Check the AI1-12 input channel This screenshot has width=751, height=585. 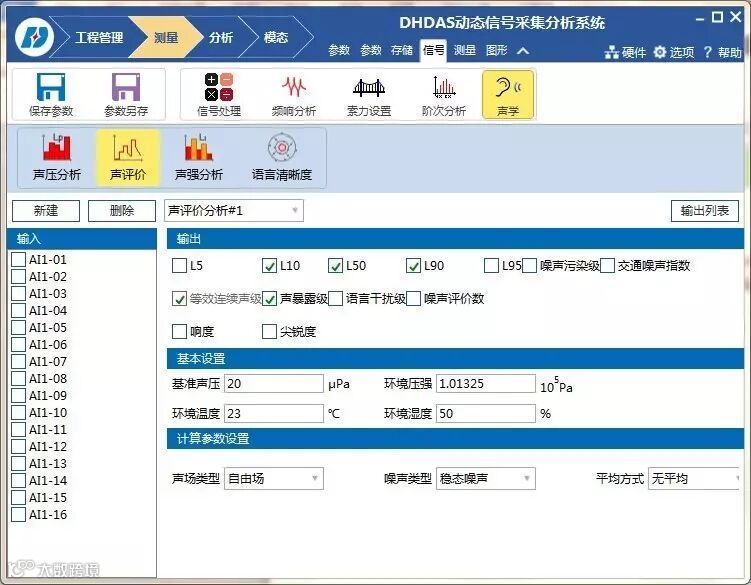pyautogui.click(x=18, y=447)
